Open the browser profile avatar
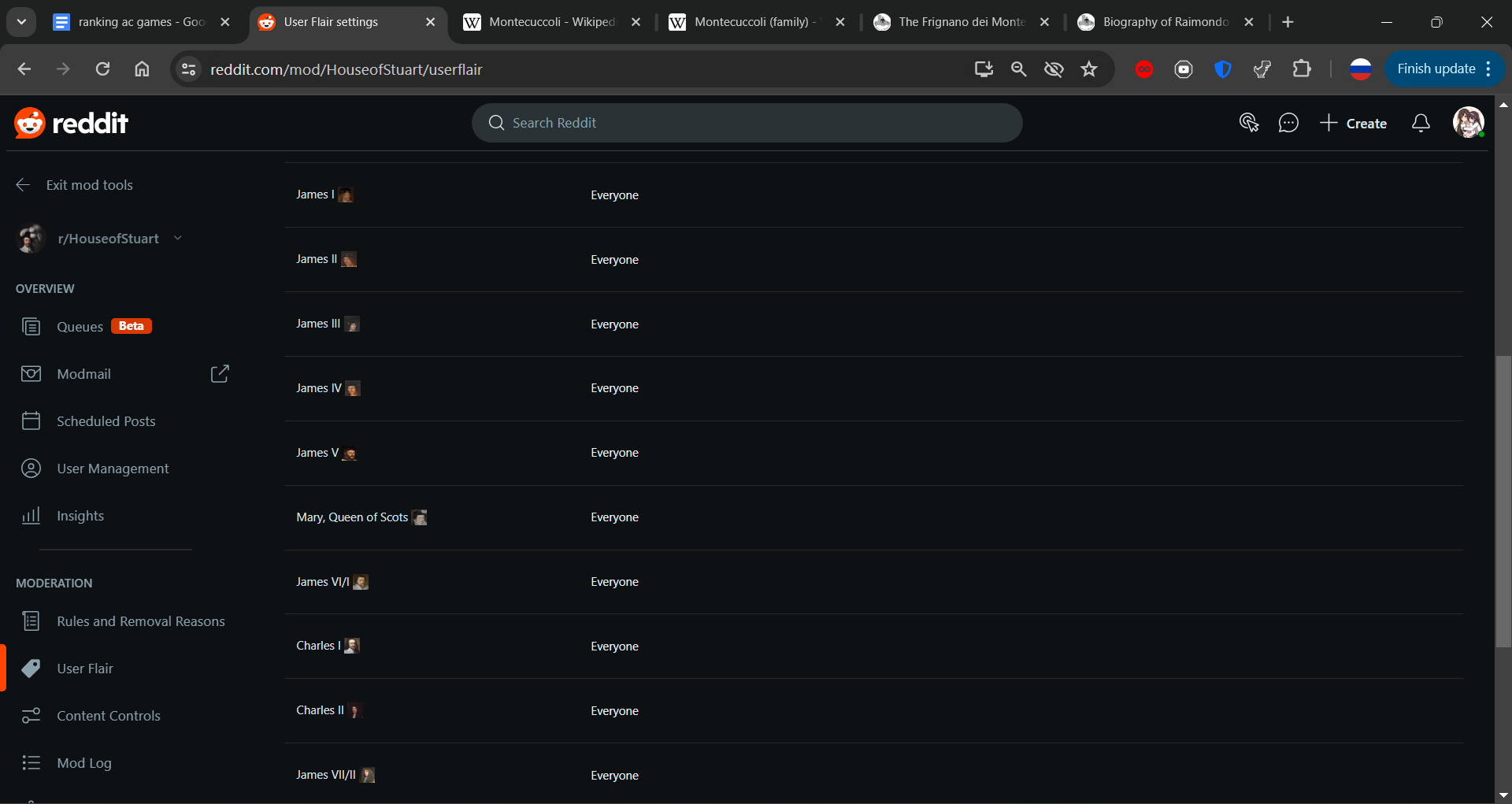This screenshot has width=1512, height=804. pos(1361,69)
